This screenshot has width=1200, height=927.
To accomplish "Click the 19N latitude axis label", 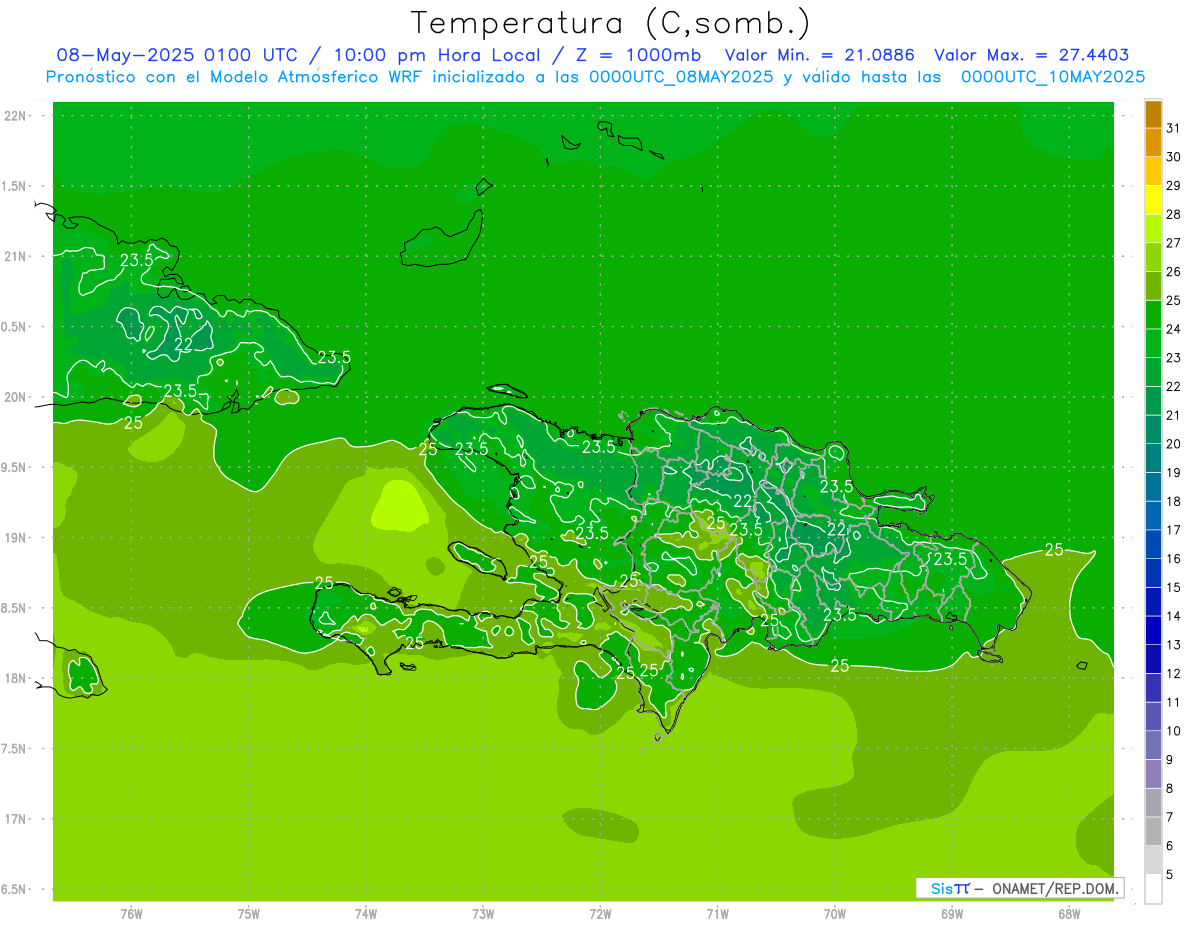I will (16, 537).
